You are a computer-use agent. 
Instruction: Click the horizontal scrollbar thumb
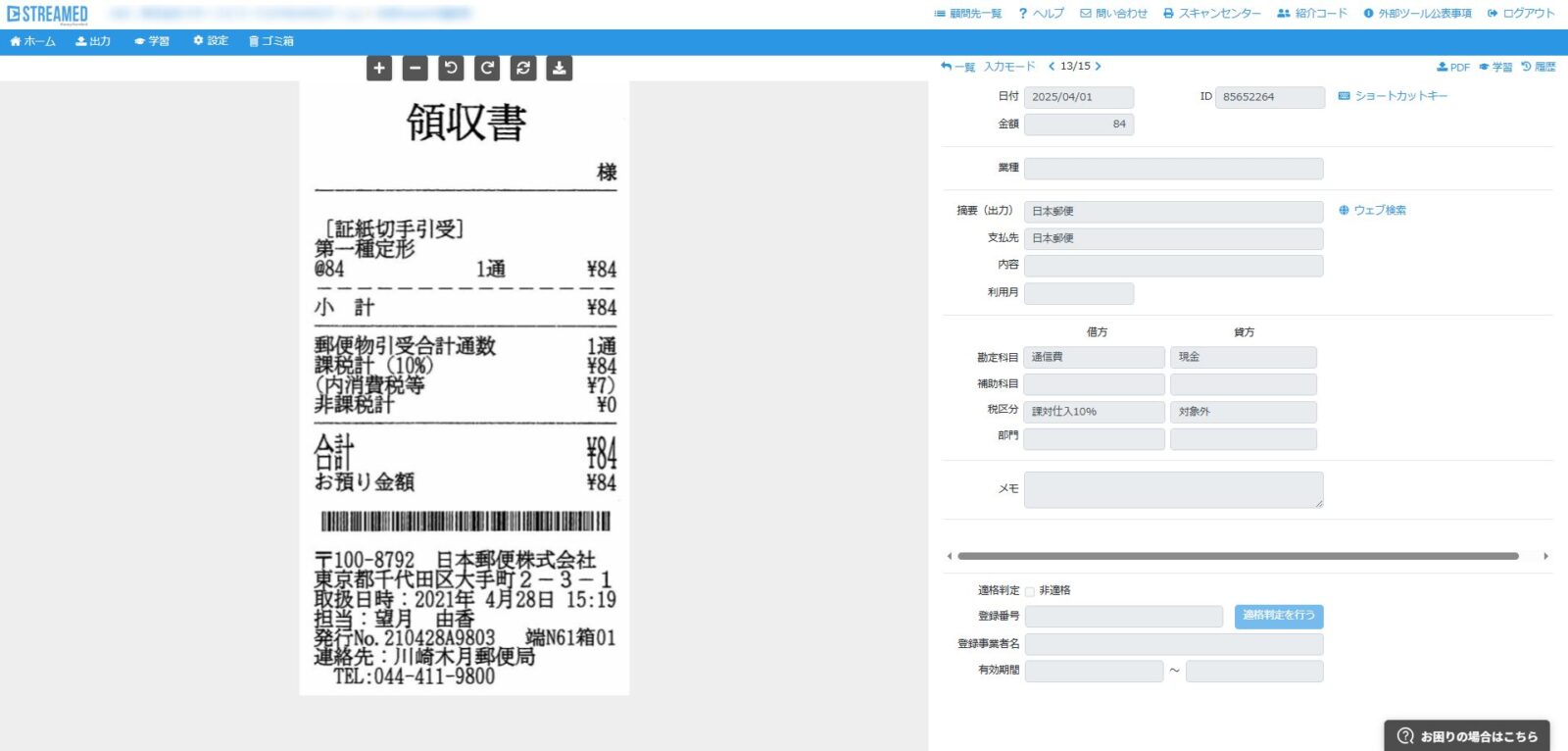point(1238,556)
